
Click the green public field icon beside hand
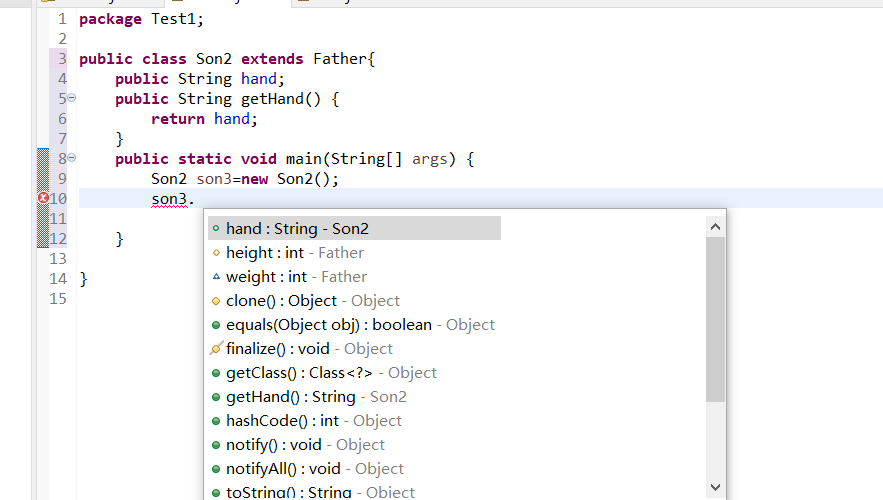pos(216,229)
